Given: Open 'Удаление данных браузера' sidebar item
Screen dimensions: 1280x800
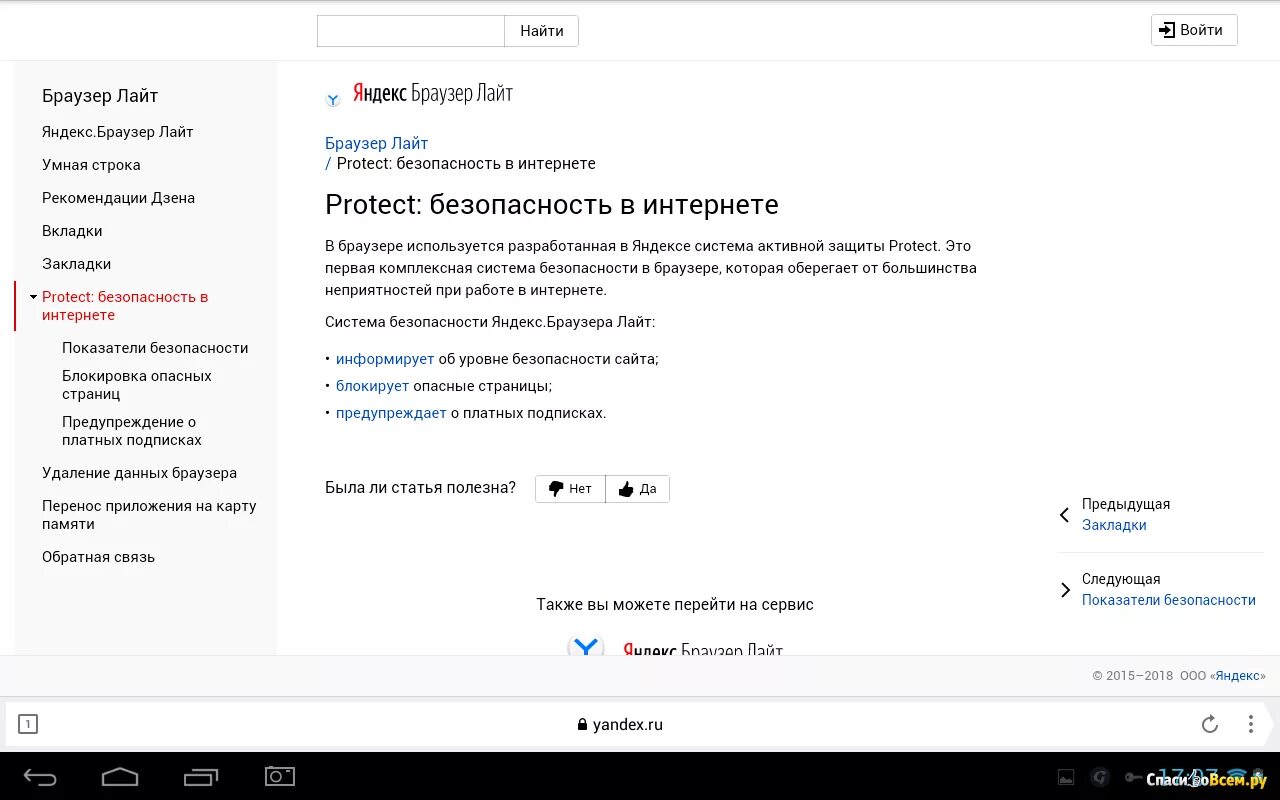Looking at the screenshot, I should pos(139,473).
